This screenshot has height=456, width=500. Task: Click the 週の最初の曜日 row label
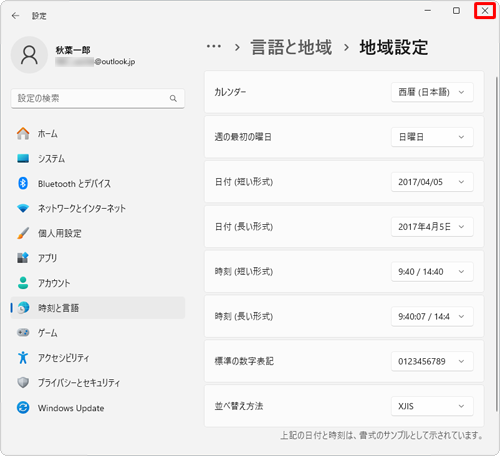coord(243,137)
